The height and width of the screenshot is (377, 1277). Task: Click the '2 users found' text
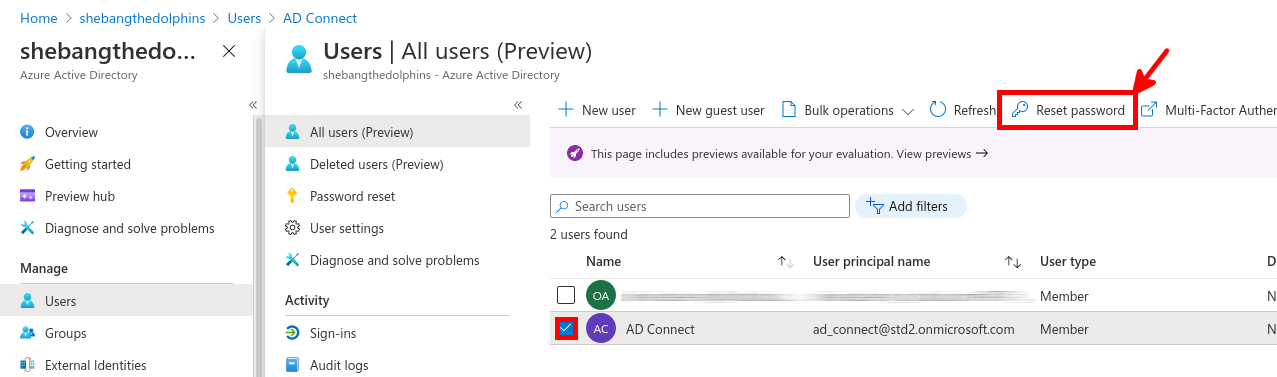(x=589, y=234)
